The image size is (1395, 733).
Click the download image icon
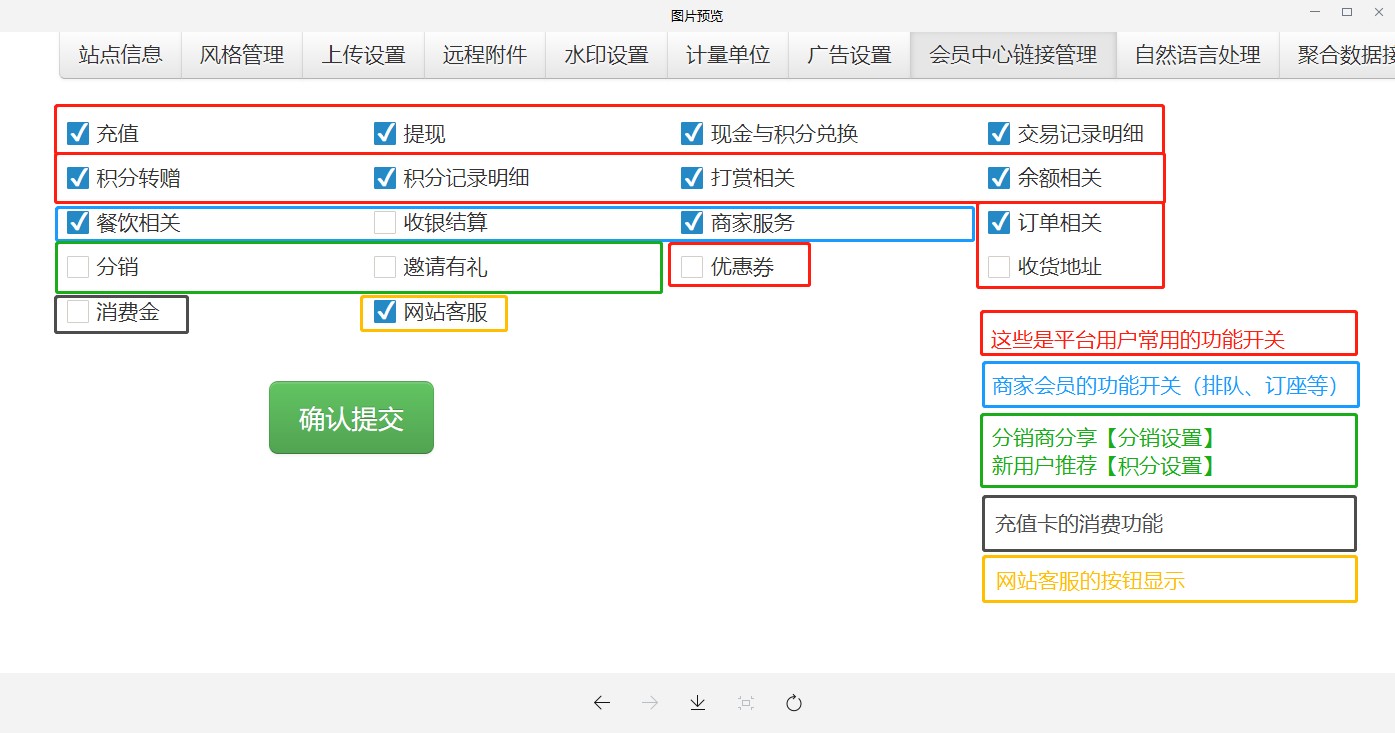[698, 703]
